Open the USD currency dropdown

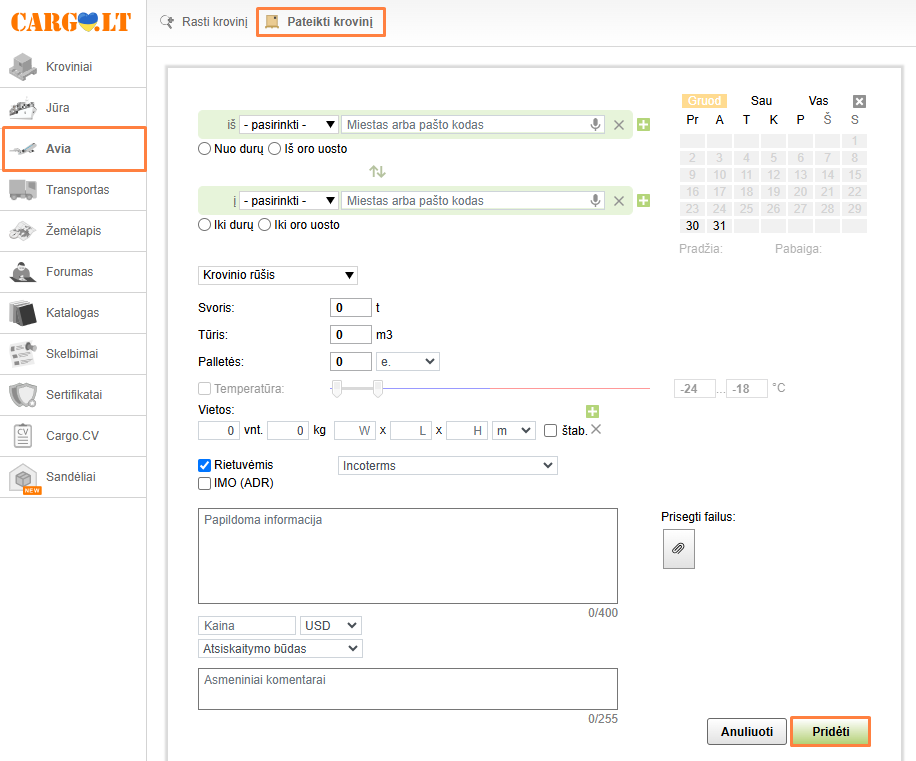click(x=330, y=625)
